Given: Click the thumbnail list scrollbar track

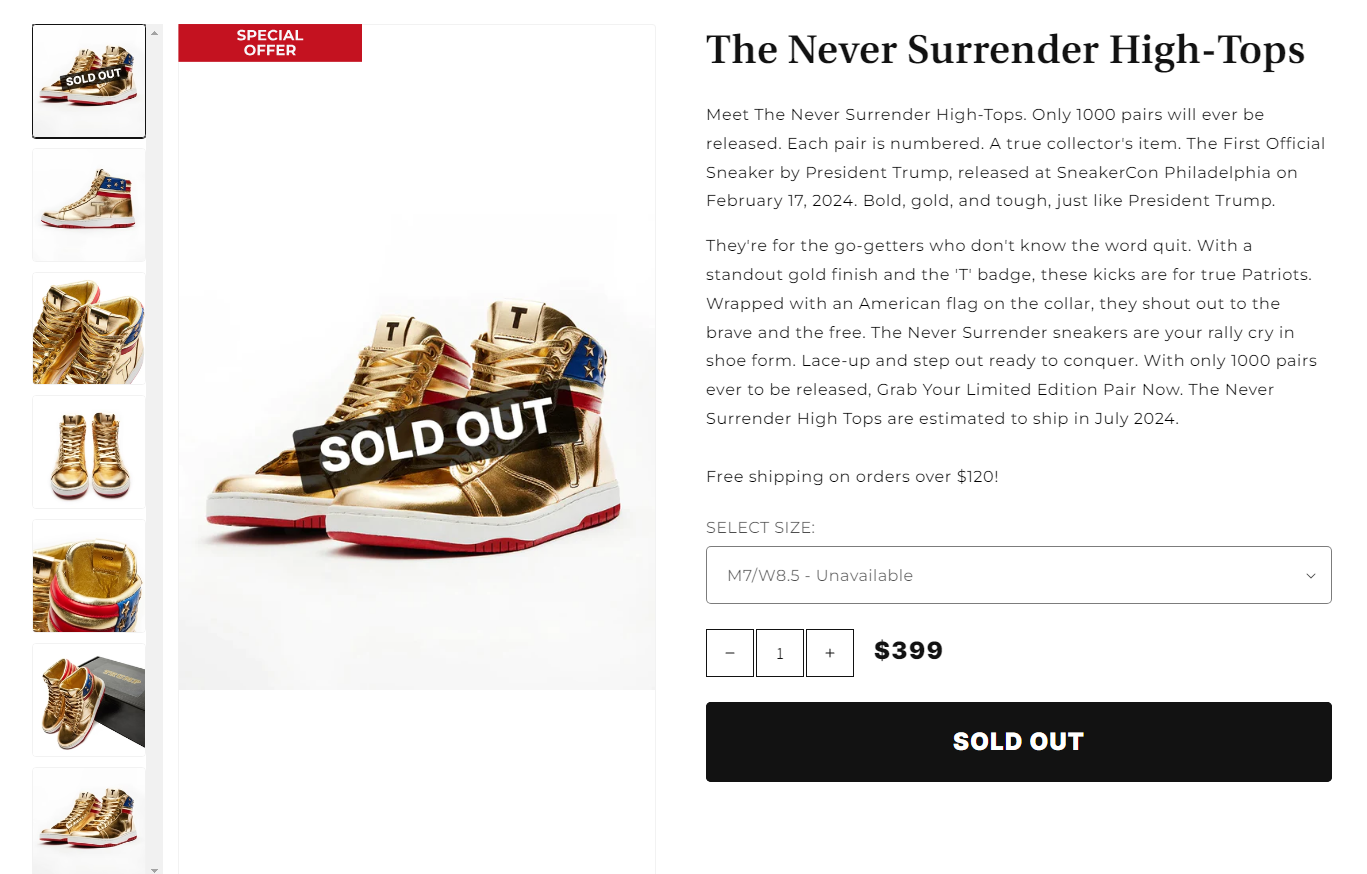Looking at the screenshot, I should click(154, 450).
